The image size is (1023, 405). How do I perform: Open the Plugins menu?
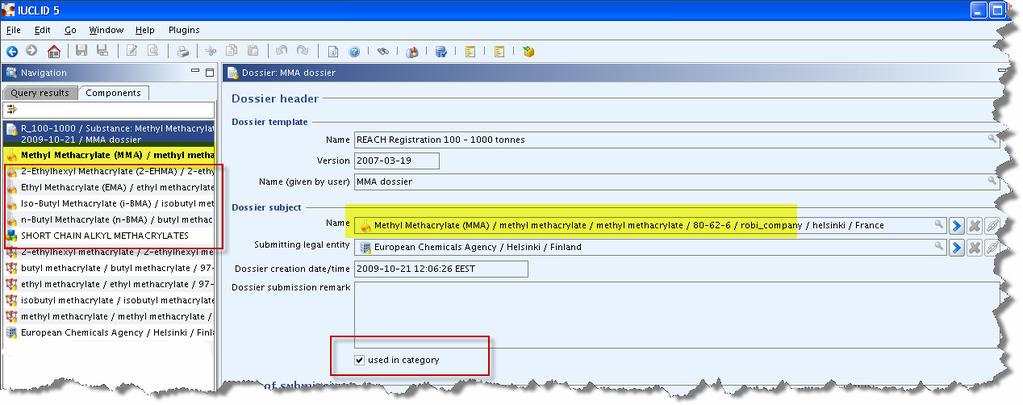point(184,30)
